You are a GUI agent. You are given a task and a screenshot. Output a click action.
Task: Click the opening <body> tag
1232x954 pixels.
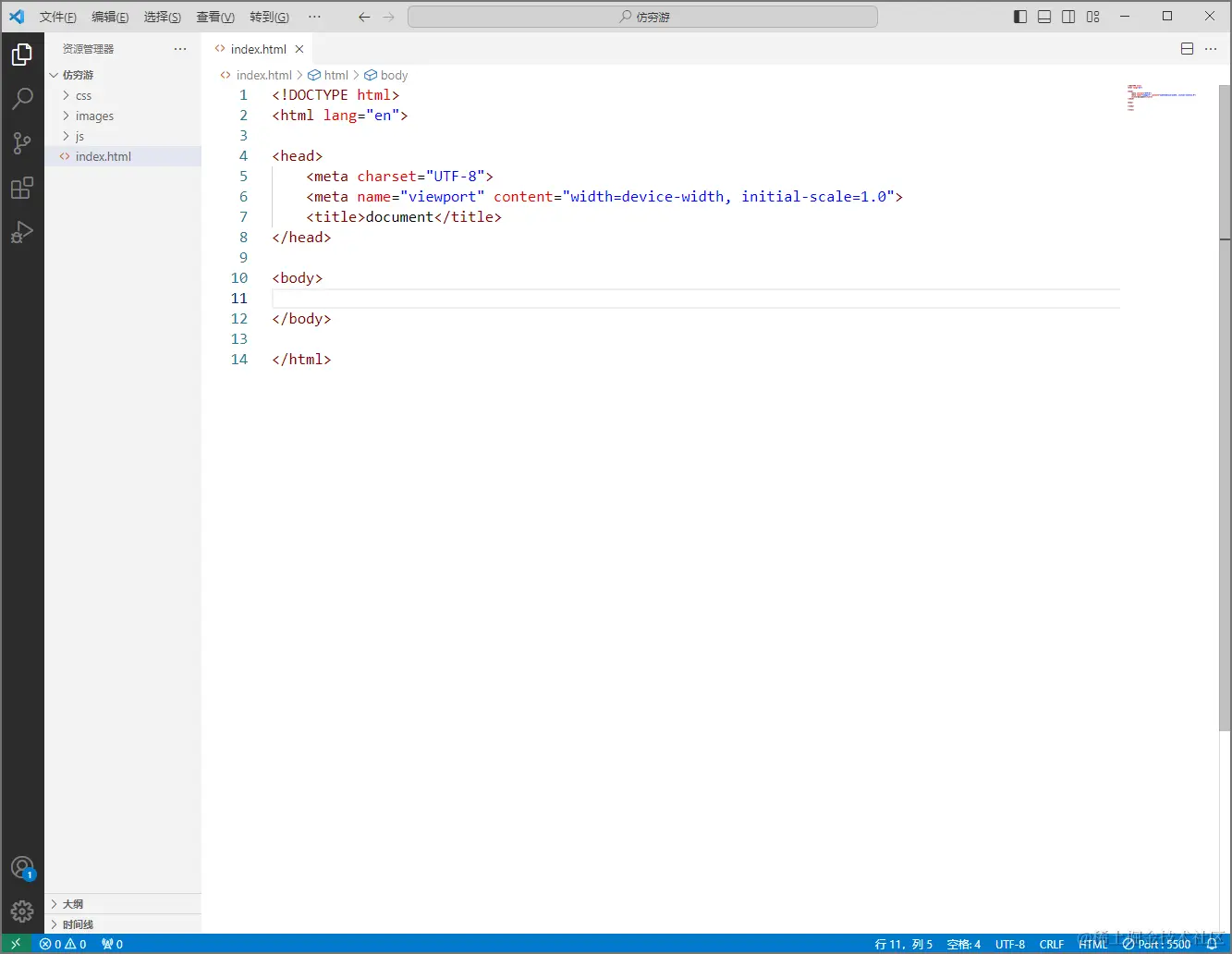pos(298,278)
